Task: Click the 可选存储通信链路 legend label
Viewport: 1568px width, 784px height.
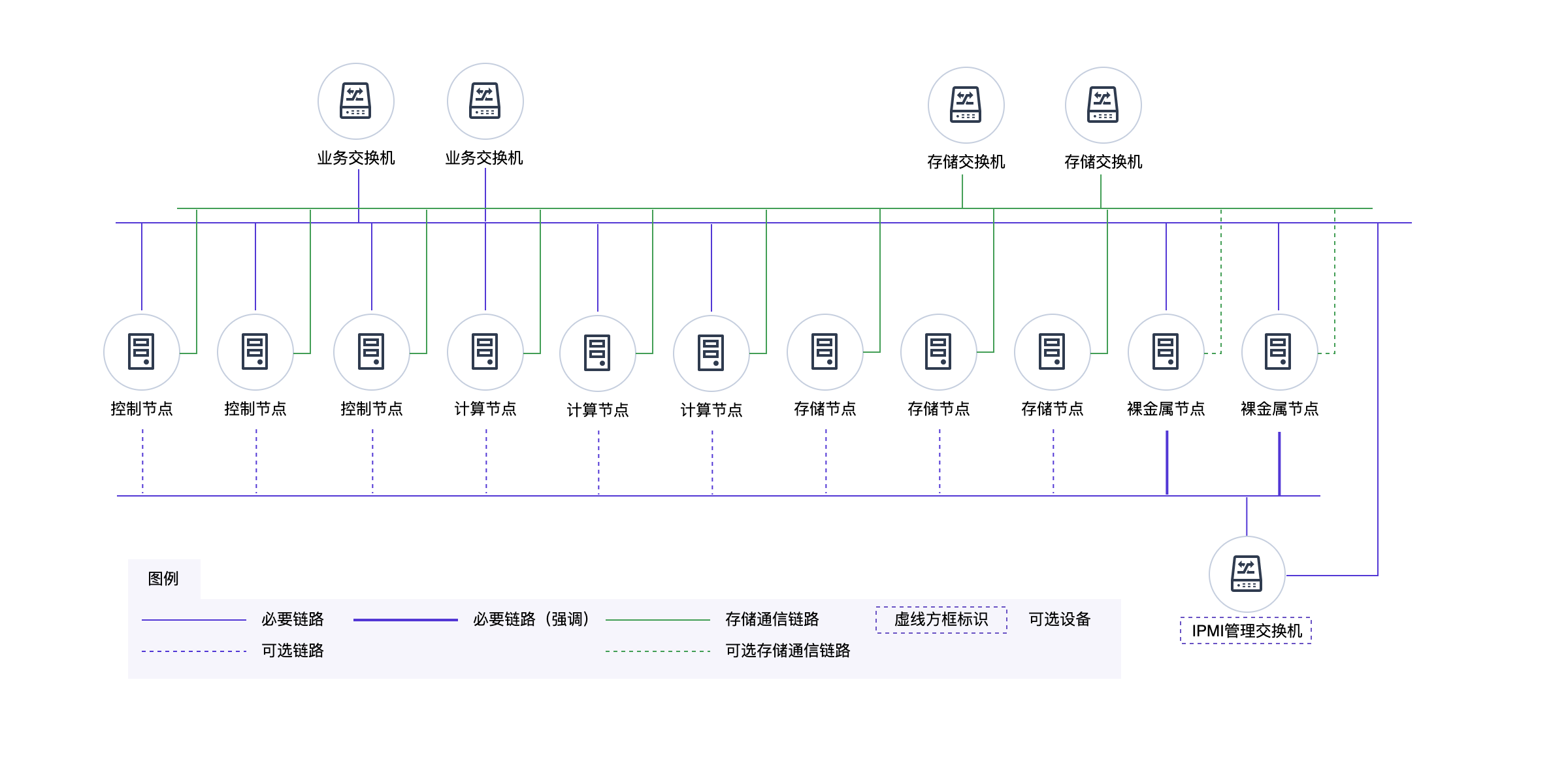Action: (x=787, y=651)
